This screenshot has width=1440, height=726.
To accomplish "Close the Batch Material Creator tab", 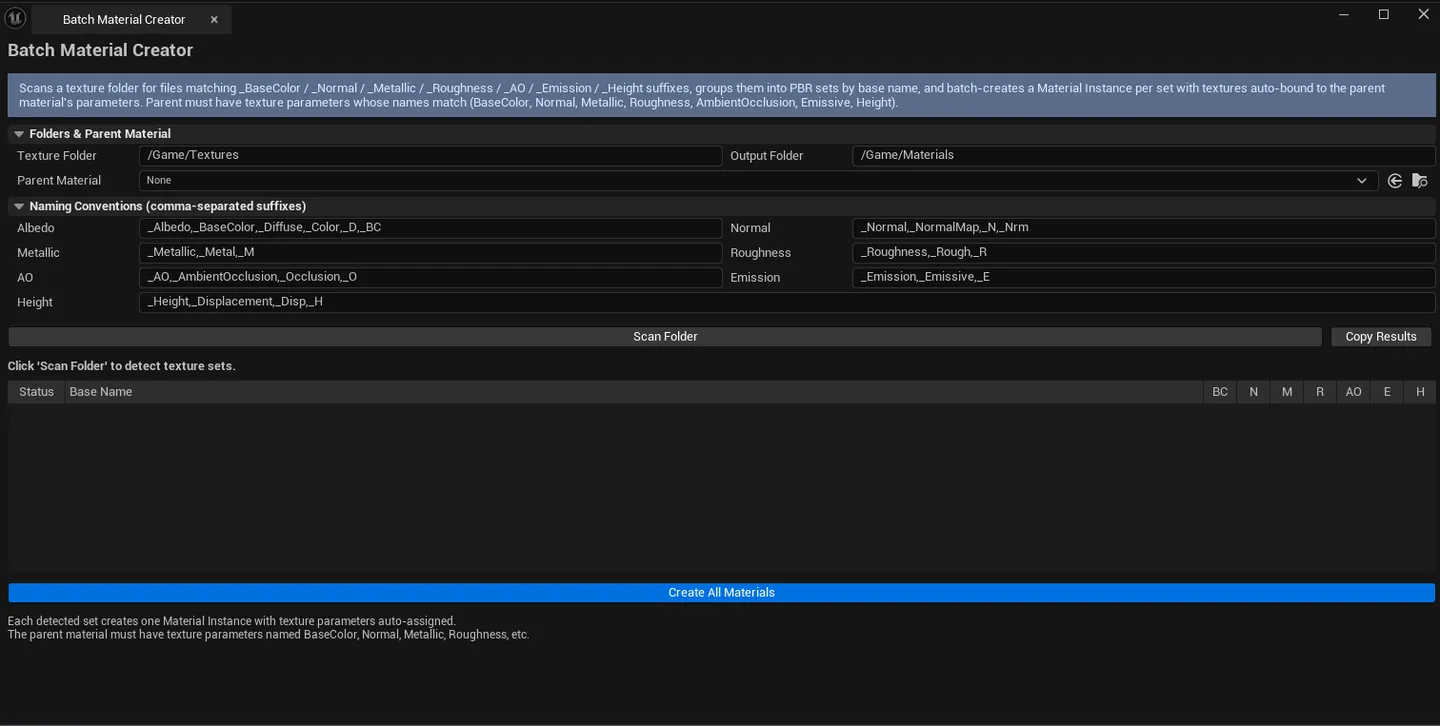I will pyautogui.click(x=214, y=19).
